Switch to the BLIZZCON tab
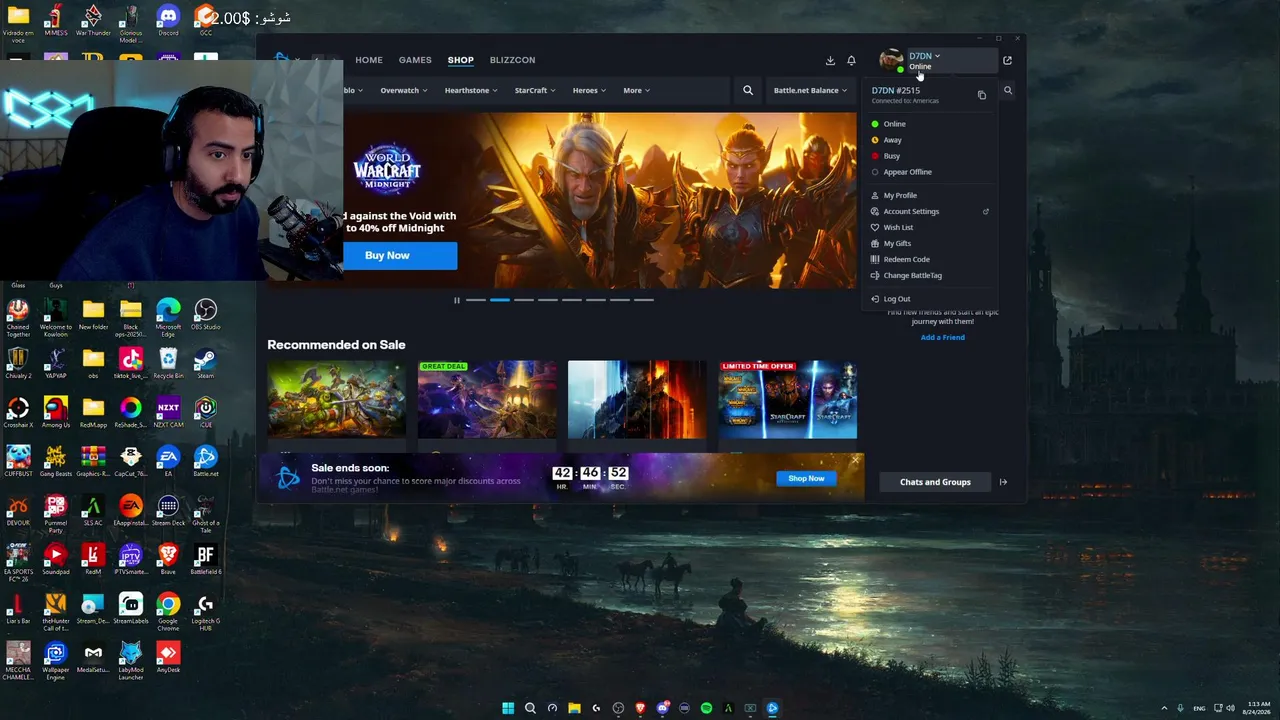The width and height of the screenshot is (1280, 720). pyautogui.click(x=512, y=60)
